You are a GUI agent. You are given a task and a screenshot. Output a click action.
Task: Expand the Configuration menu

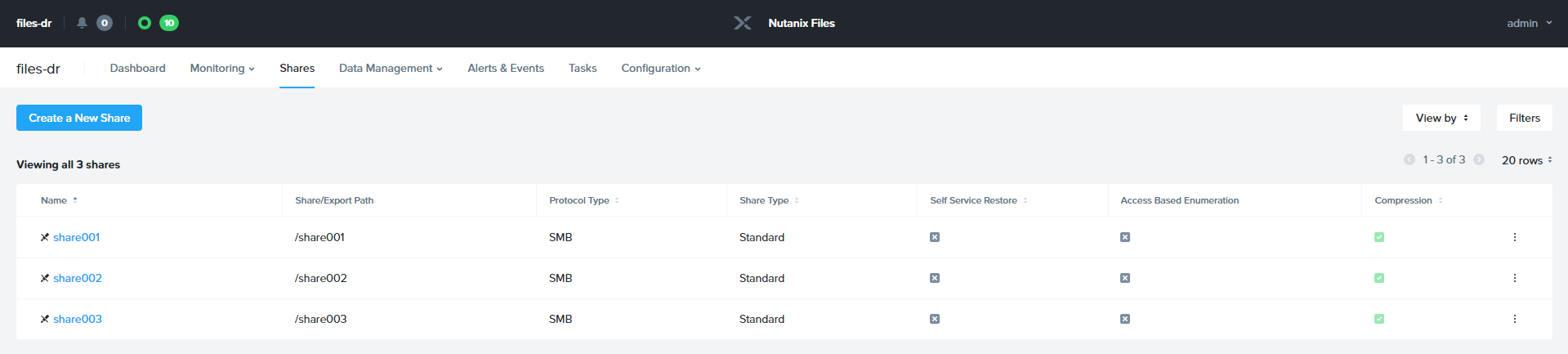[661, 68]
